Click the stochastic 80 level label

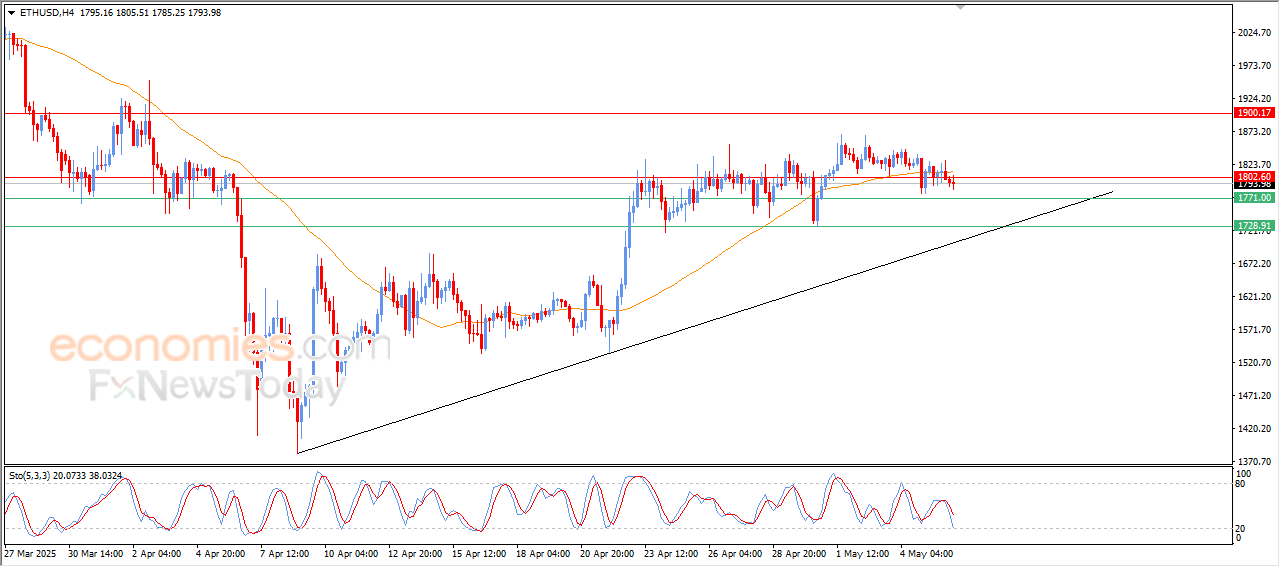(1241, 484)
